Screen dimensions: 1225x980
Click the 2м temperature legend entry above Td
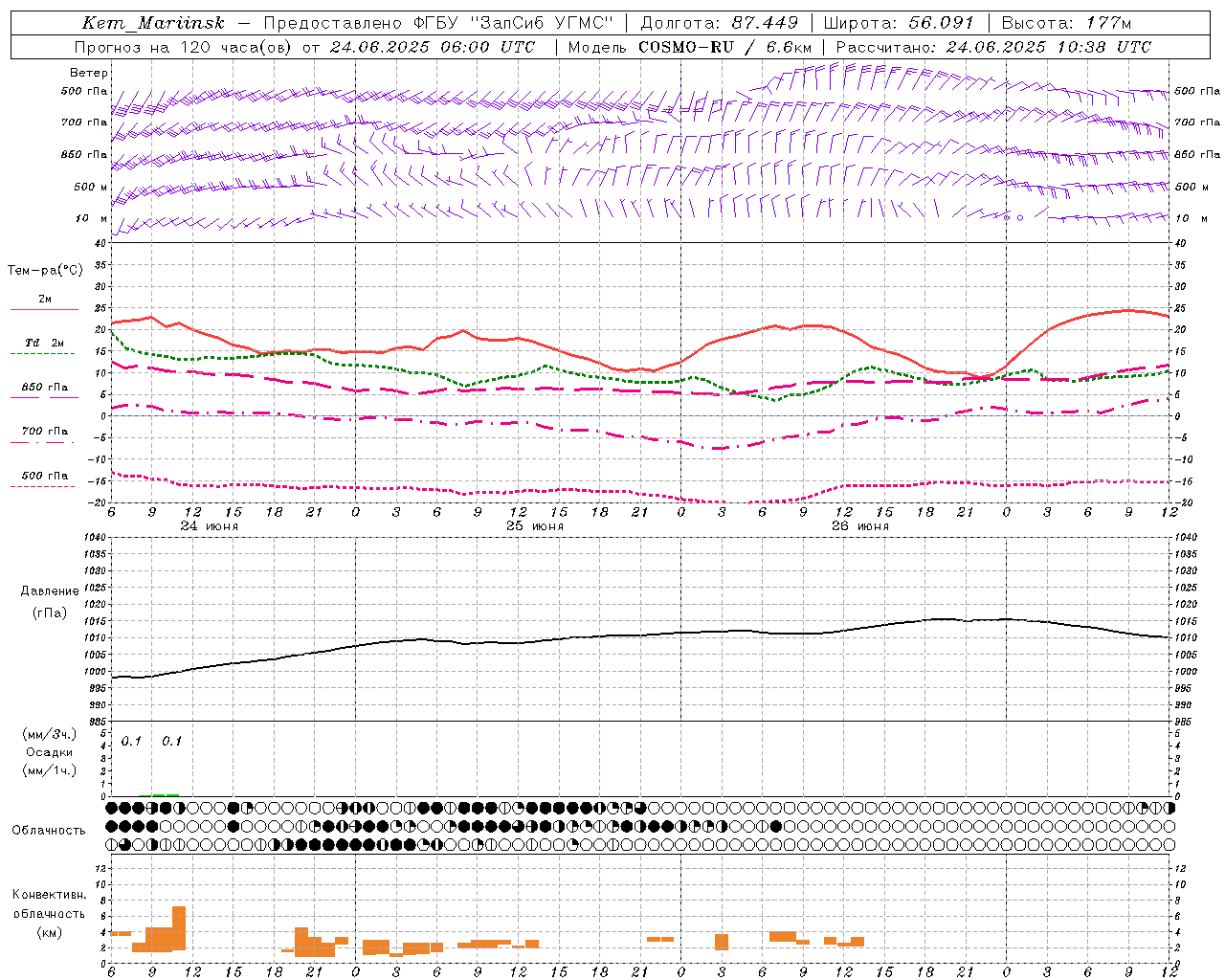click(45, 299)
